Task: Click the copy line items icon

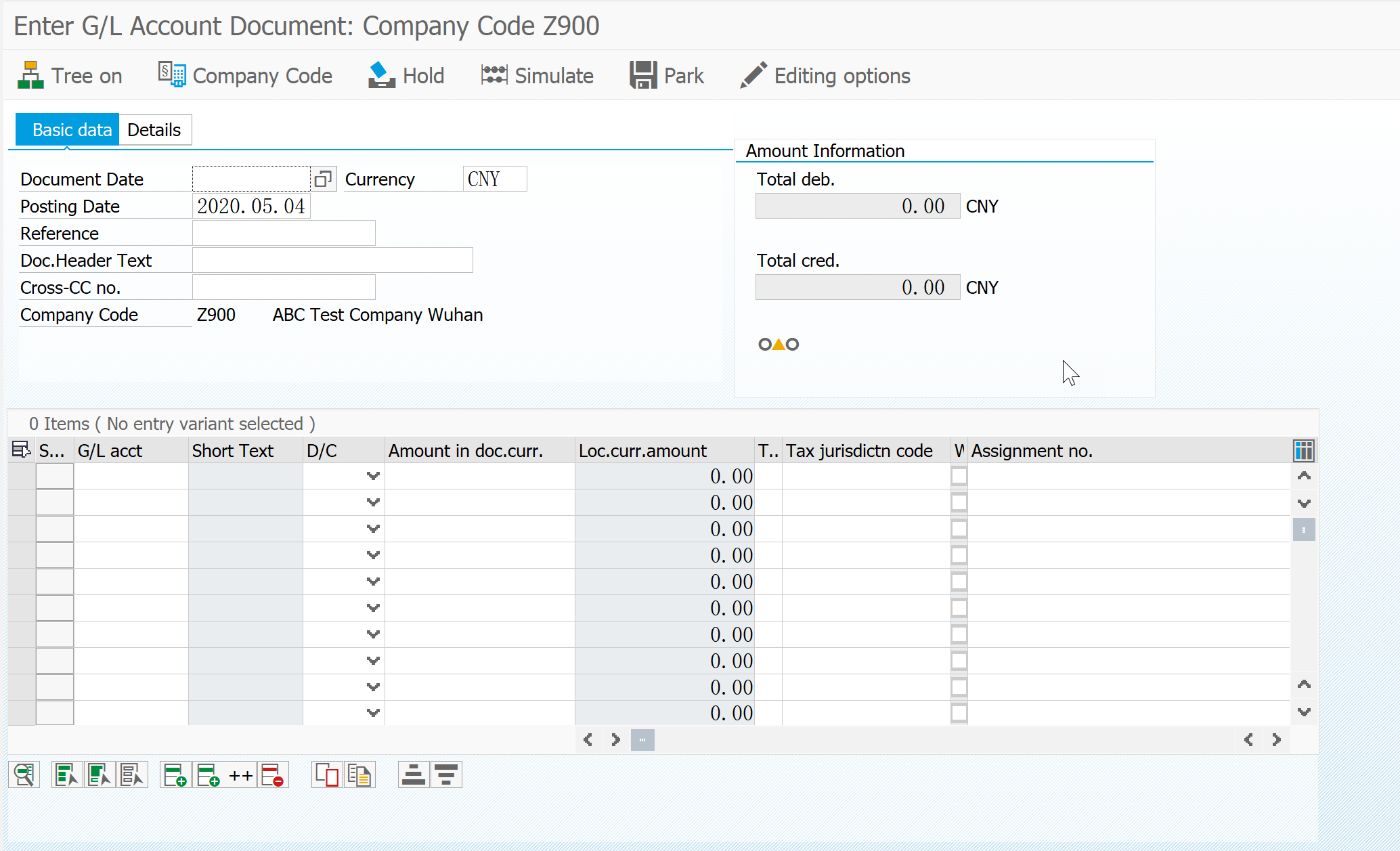Action: point(360,774)
